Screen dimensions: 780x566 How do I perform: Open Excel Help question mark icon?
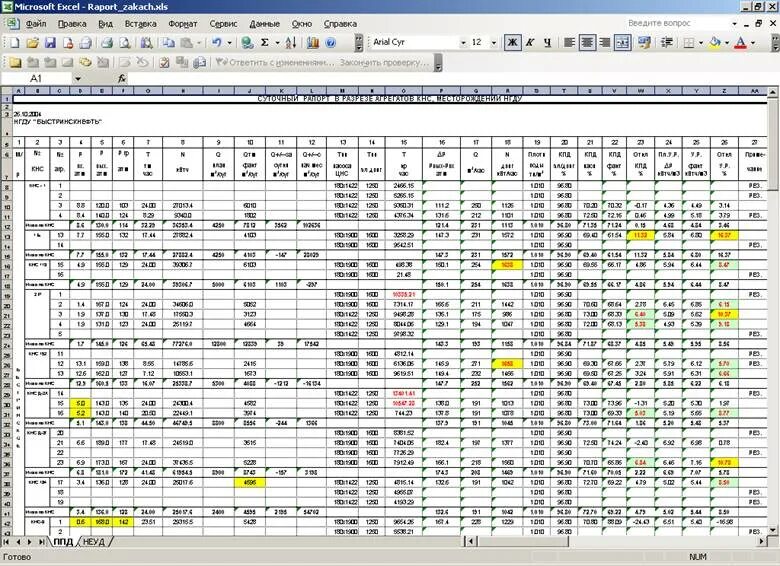pyautogui.click(x=330, y=43)
